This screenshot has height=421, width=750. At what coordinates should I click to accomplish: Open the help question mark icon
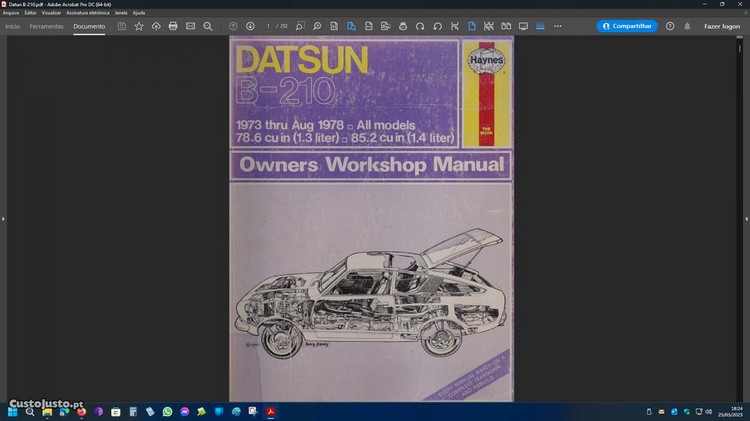[670, 26]
